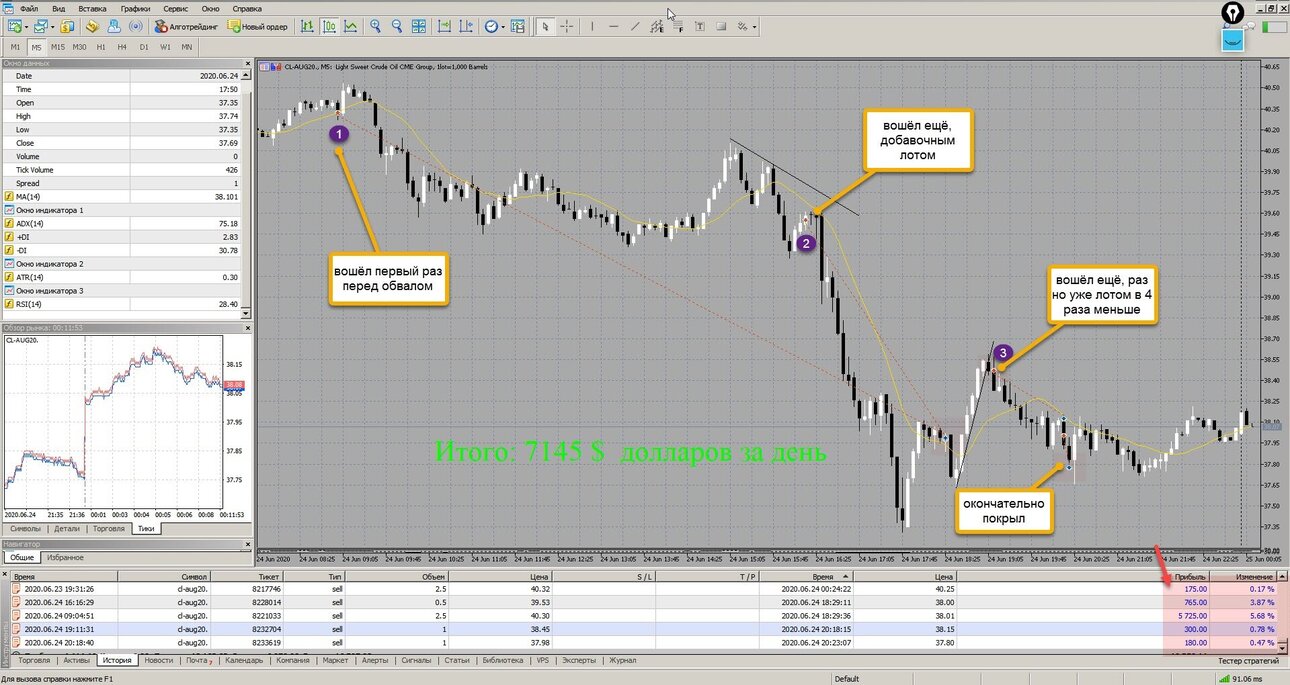1290x685 pixels.
Task: Show the Navigator panel icon
Action: point(114,27)
